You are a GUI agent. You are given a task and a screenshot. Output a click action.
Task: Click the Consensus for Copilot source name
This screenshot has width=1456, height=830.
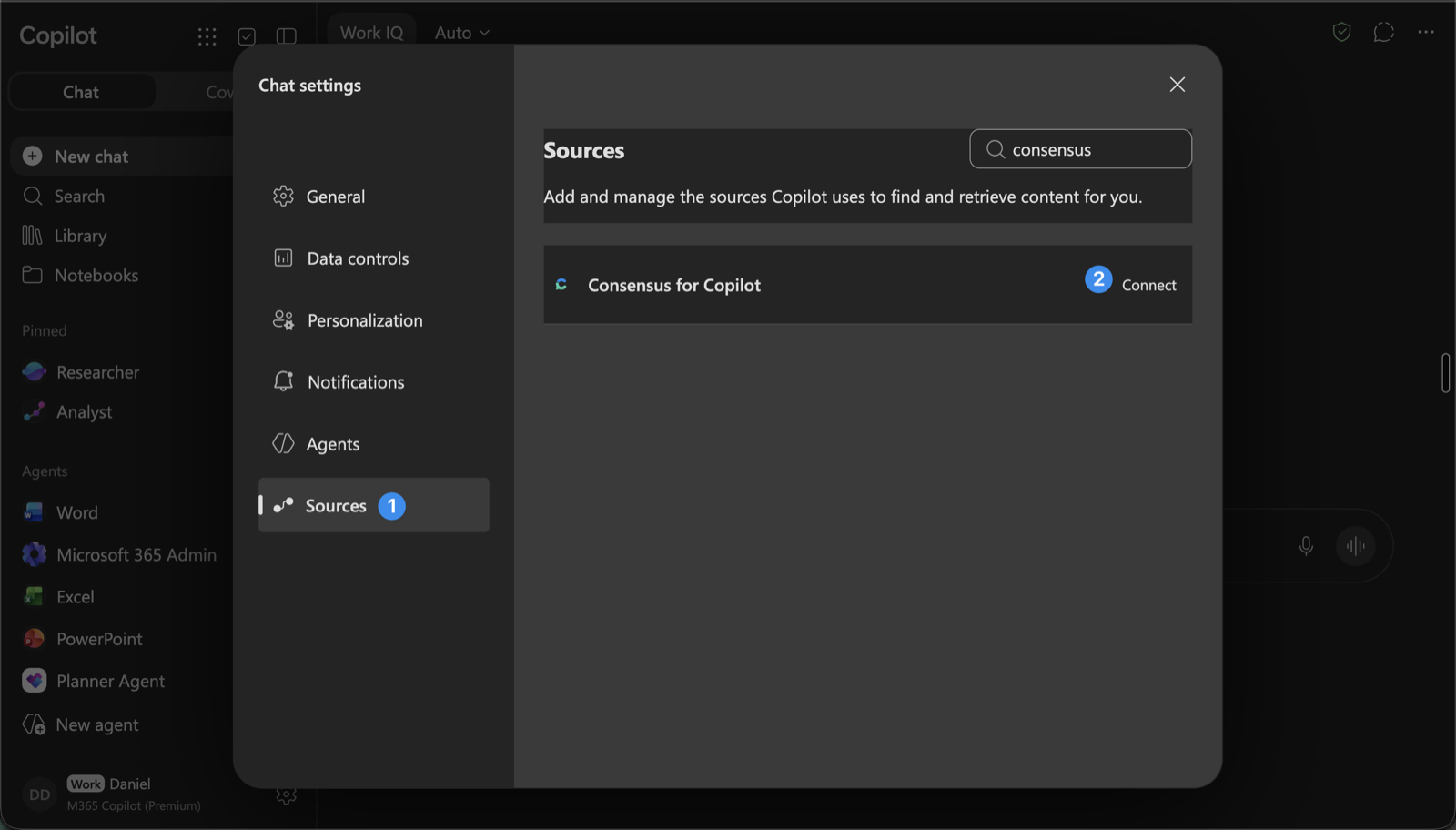pos(673,285)
